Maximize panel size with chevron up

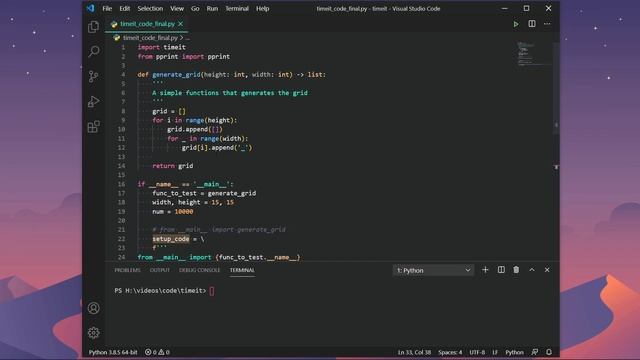click(x=532, y=270)
